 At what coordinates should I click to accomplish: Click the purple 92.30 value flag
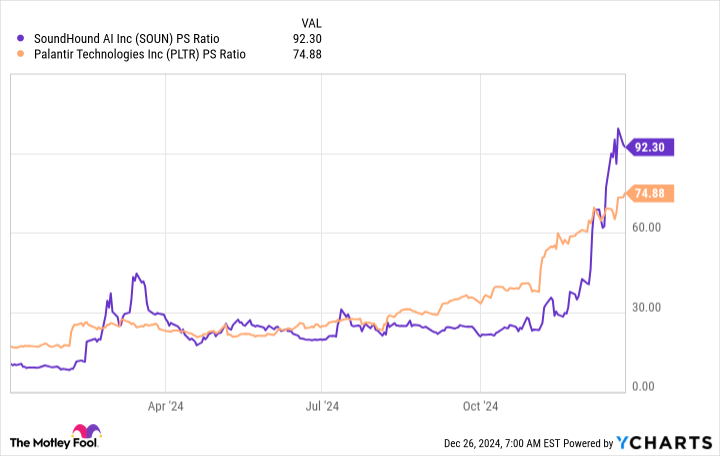coord(650,147)
